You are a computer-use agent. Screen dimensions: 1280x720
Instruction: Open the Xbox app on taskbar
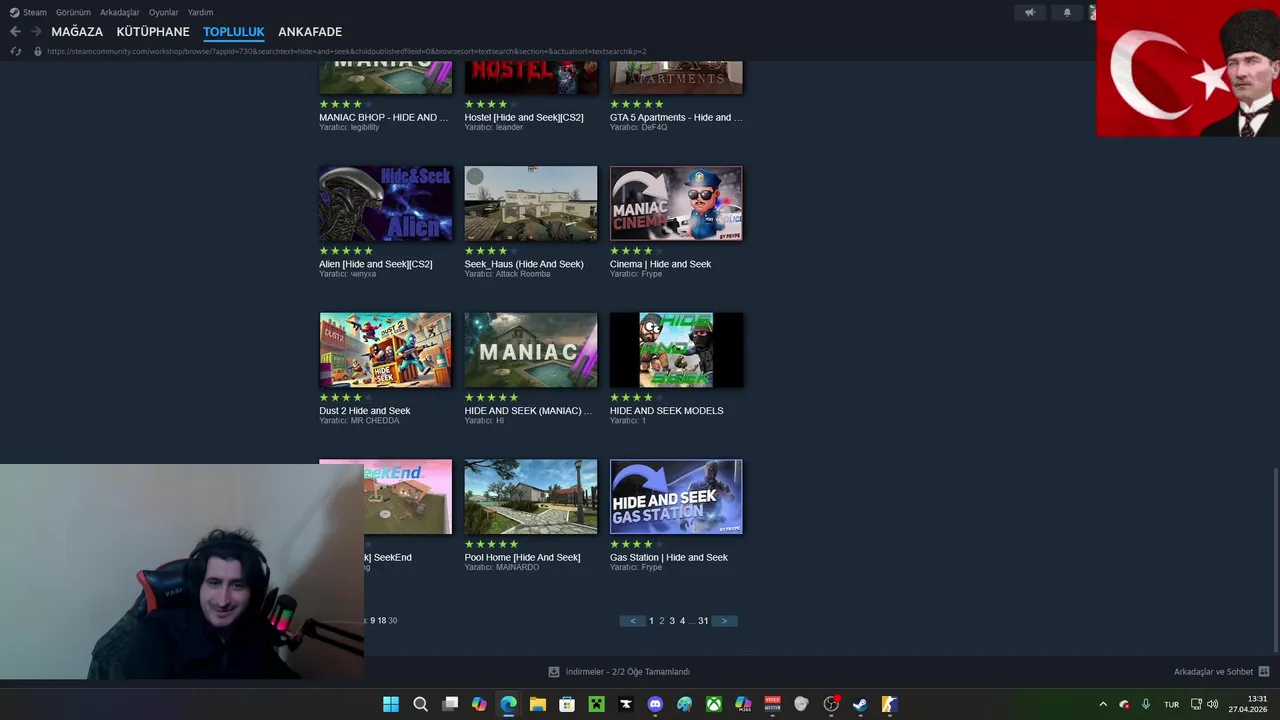[714, 704]
